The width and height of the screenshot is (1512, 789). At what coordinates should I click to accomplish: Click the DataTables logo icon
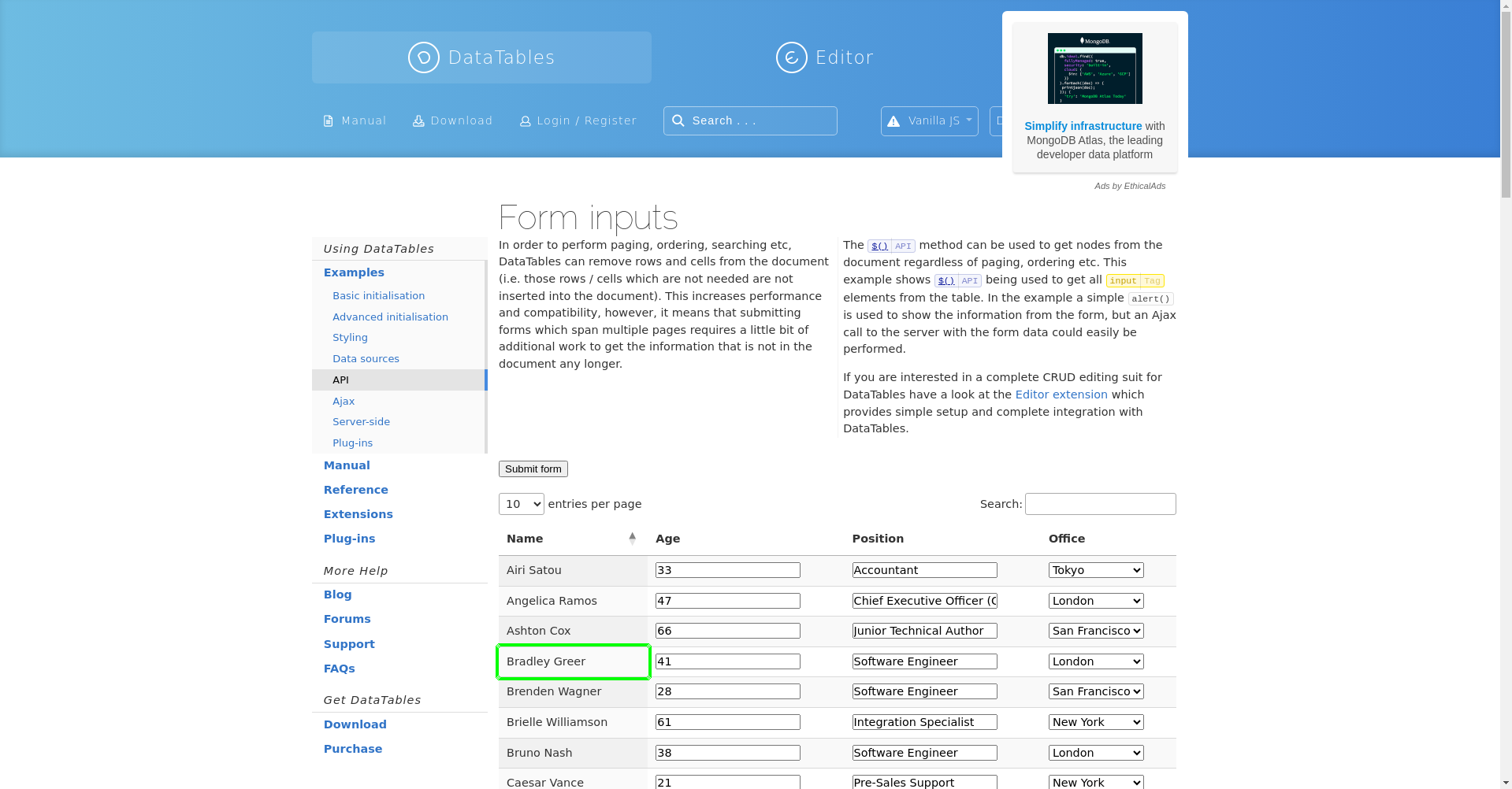pos(423,57)
